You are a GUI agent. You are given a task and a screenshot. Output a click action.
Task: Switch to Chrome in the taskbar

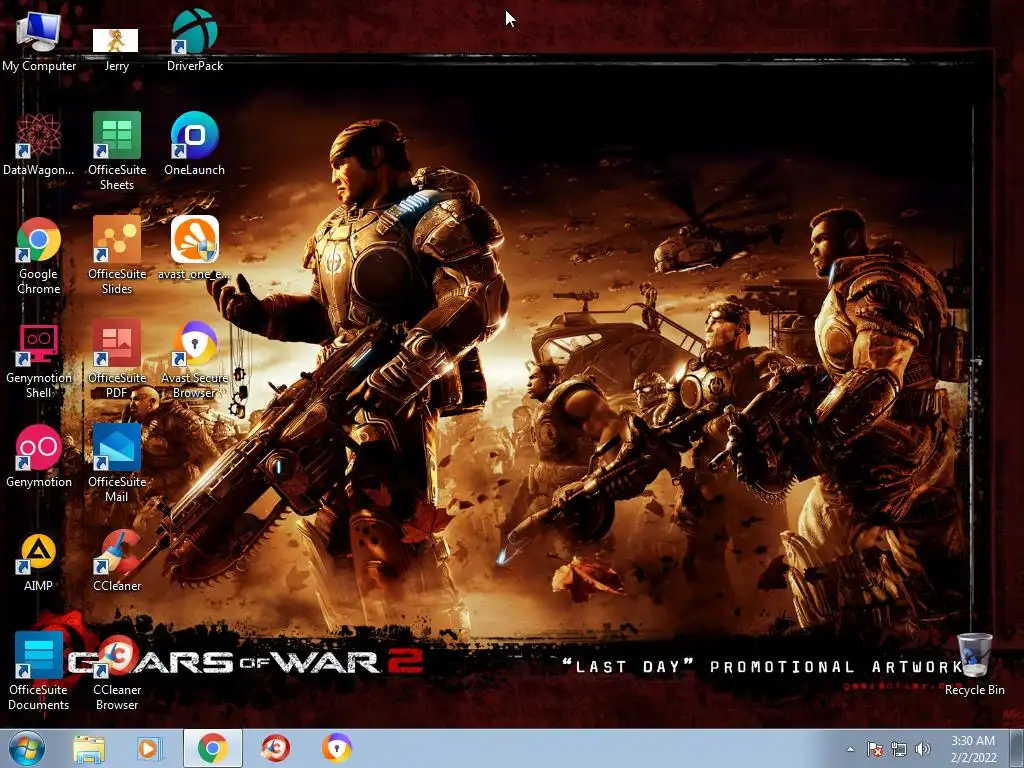pos(213,748)
